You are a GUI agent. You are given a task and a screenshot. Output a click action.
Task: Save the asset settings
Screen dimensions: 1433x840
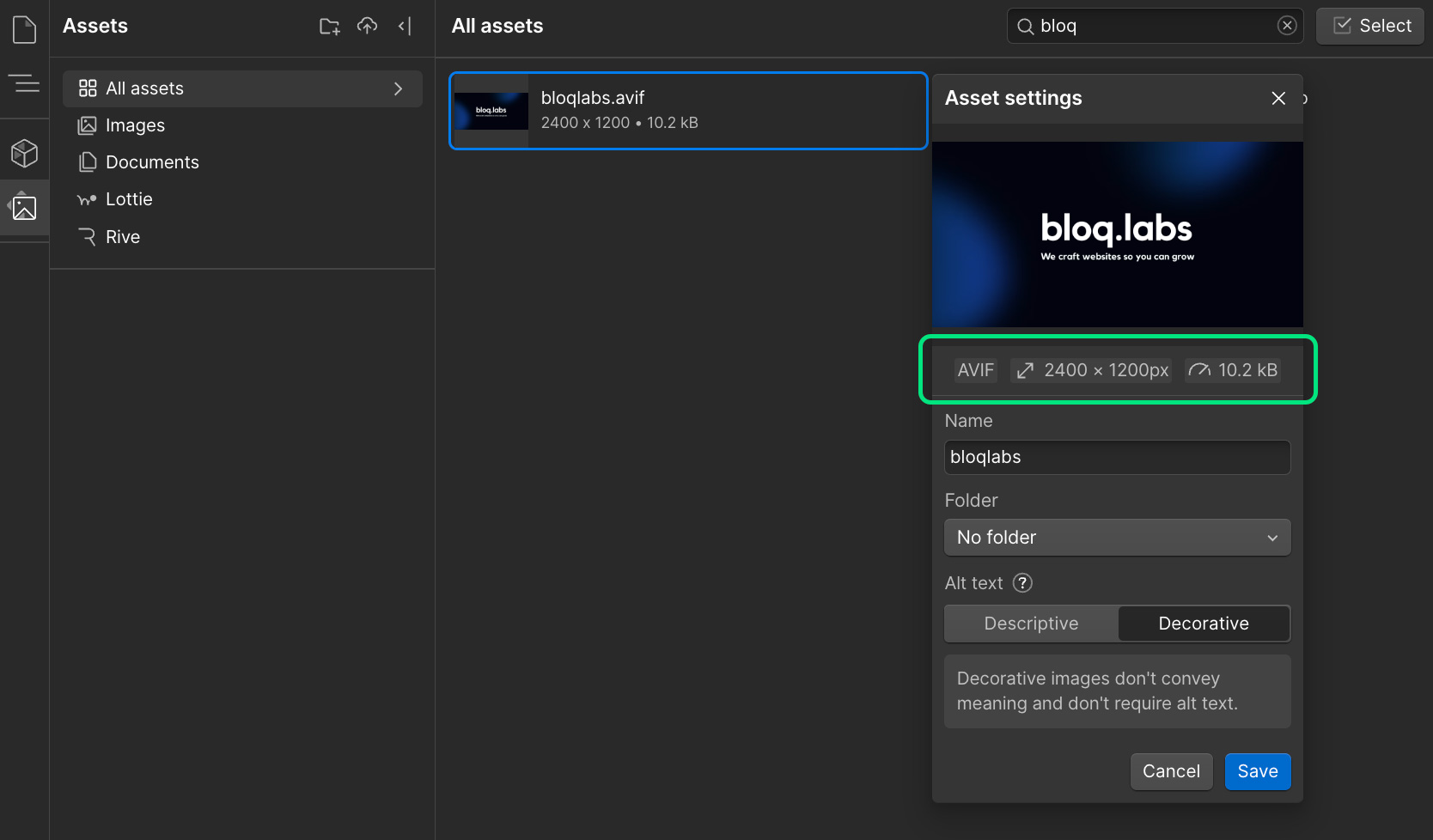[1258, 771]
